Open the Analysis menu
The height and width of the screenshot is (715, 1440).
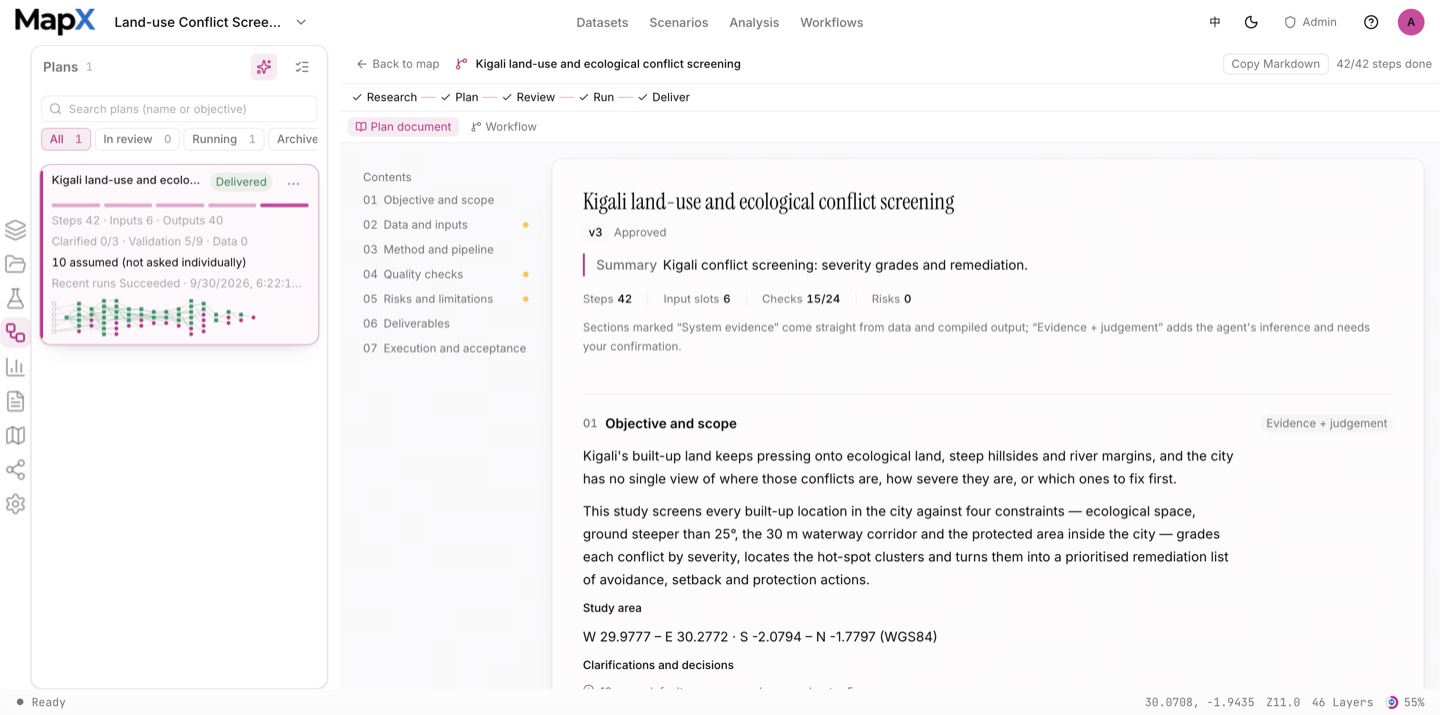point(754,22)
